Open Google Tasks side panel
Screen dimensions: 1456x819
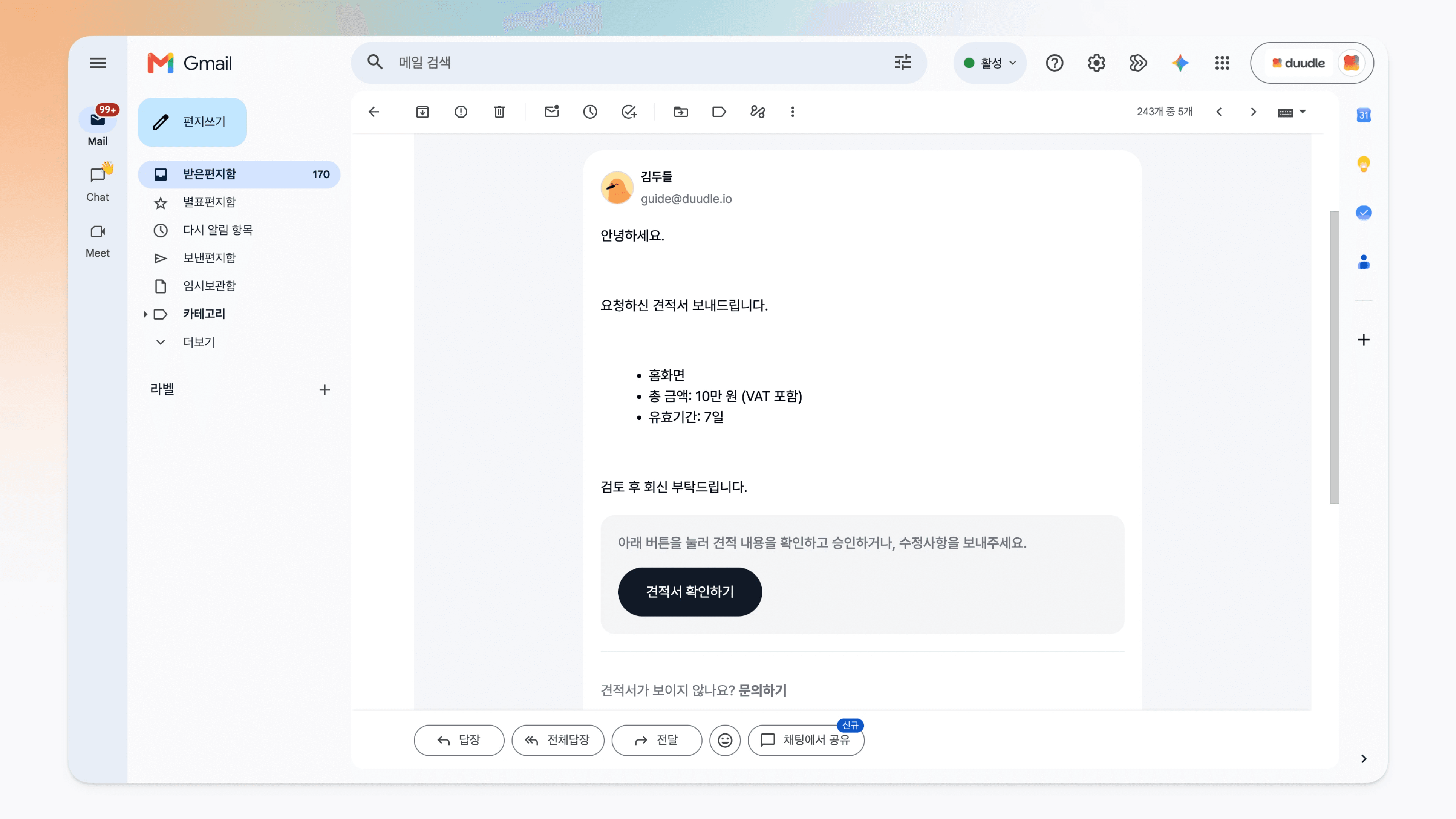click(1363, 212)
